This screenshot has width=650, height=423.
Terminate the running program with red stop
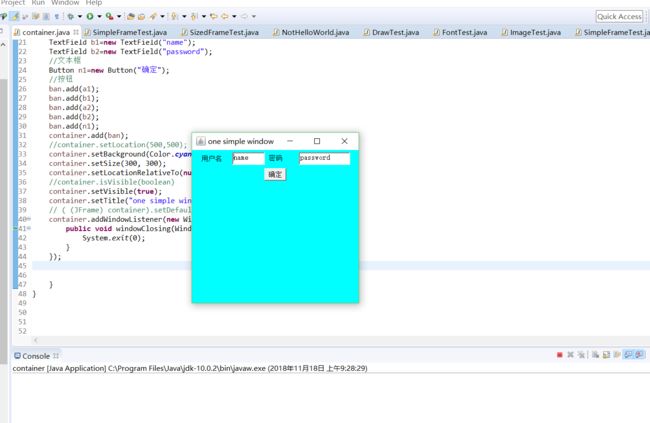(x=559, y=355)
